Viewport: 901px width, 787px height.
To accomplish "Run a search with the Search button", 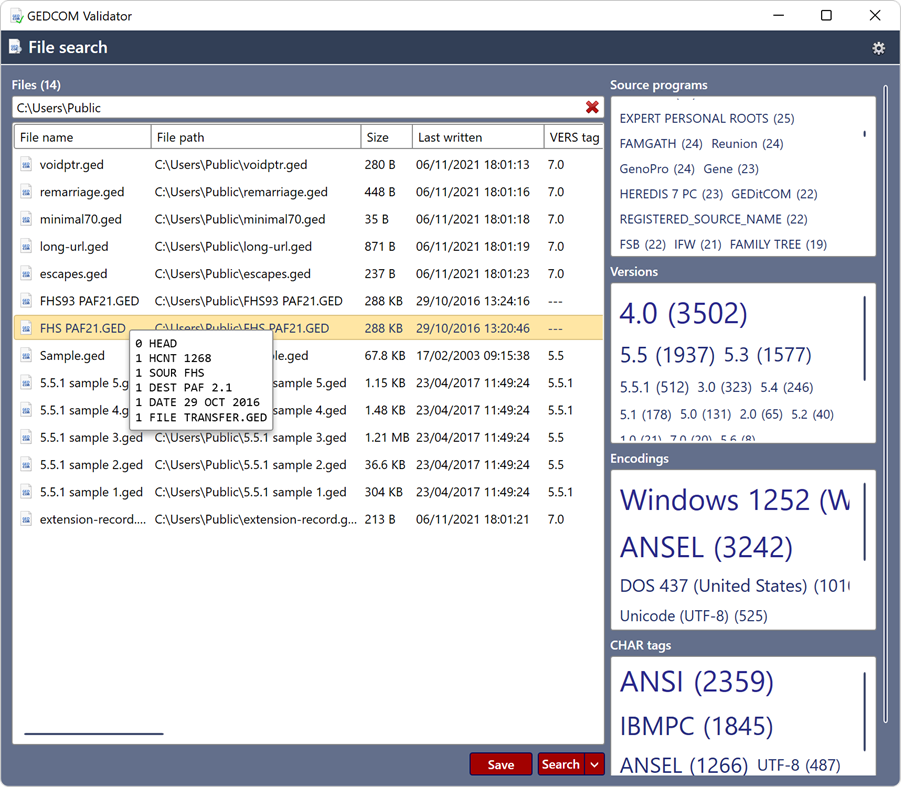I will [560, 763].
